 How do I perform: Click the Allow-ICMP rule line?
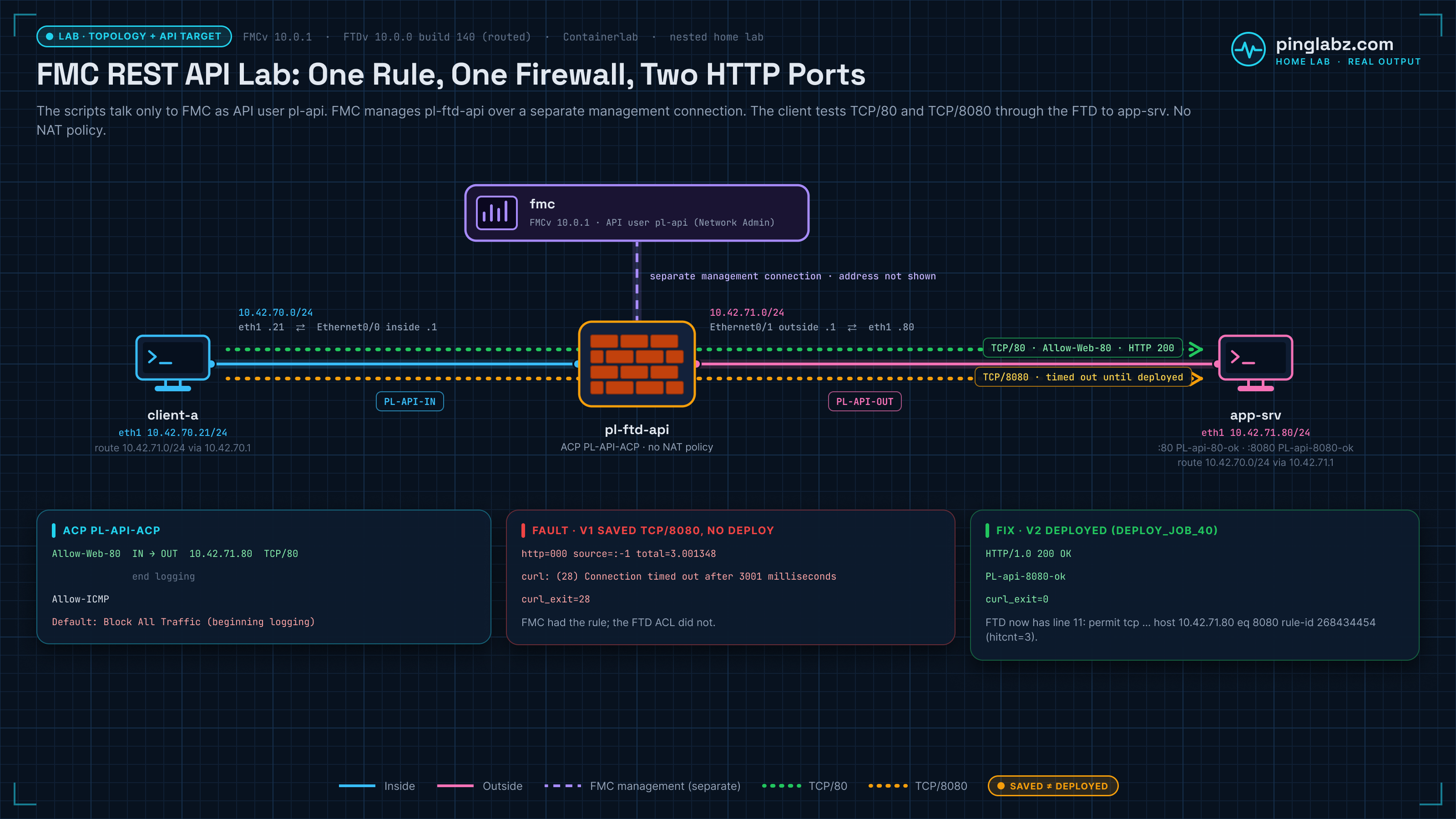click(80, 599)
